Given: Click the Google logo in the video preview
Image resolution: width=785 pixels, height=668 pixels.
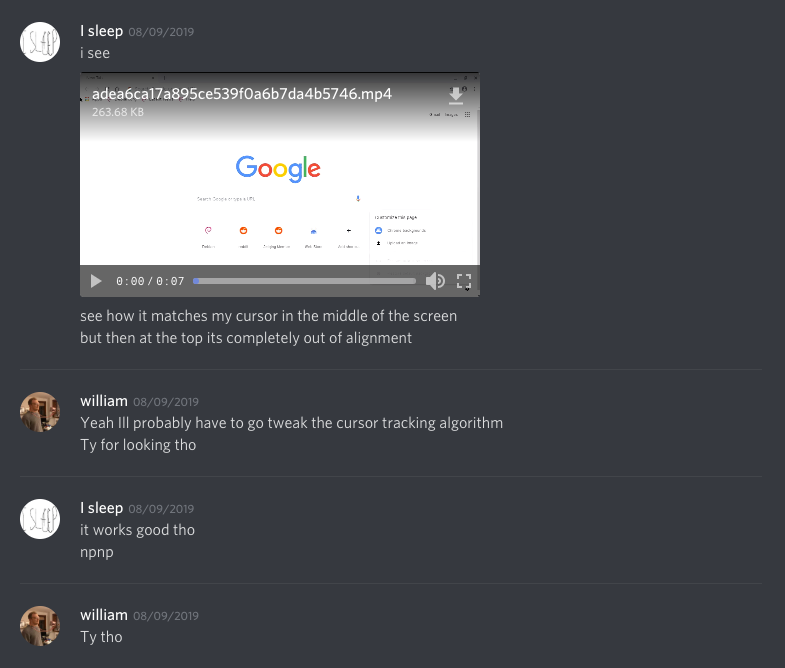Looking at the screenshot, I should tap(278, 169).
